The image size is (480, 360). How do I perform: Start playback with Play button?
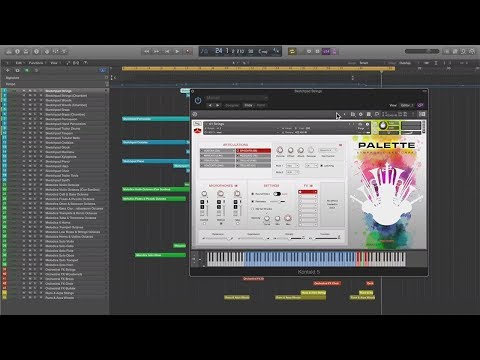(x=177, y=51)
